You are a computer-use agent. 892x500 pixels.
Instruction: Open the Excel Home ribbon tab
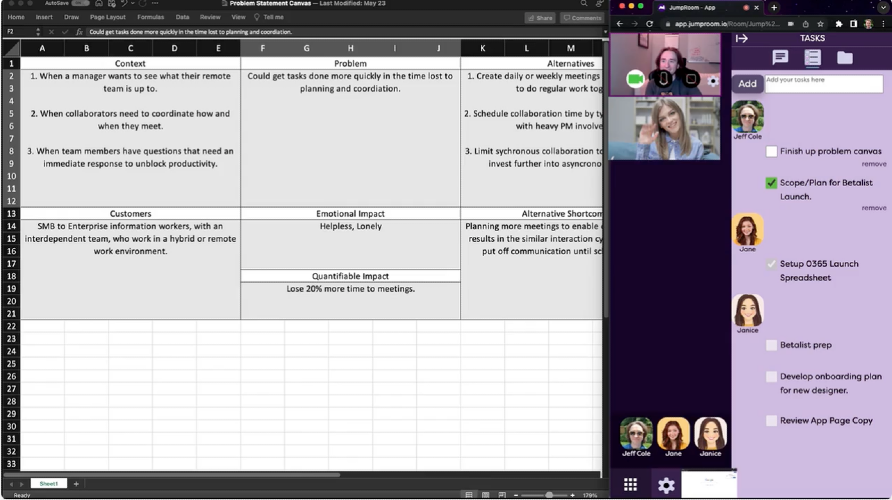point(16,17)
